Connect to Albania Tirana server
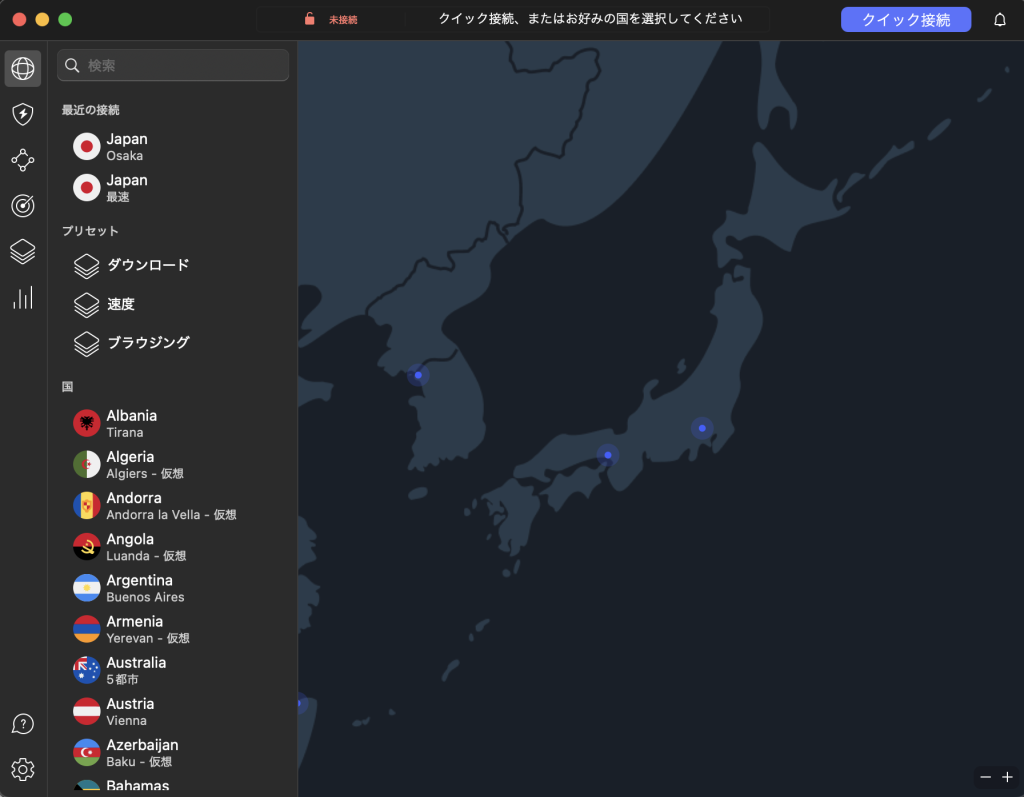1024x797 pixels. pyautogui.click(x=131, y=423)
